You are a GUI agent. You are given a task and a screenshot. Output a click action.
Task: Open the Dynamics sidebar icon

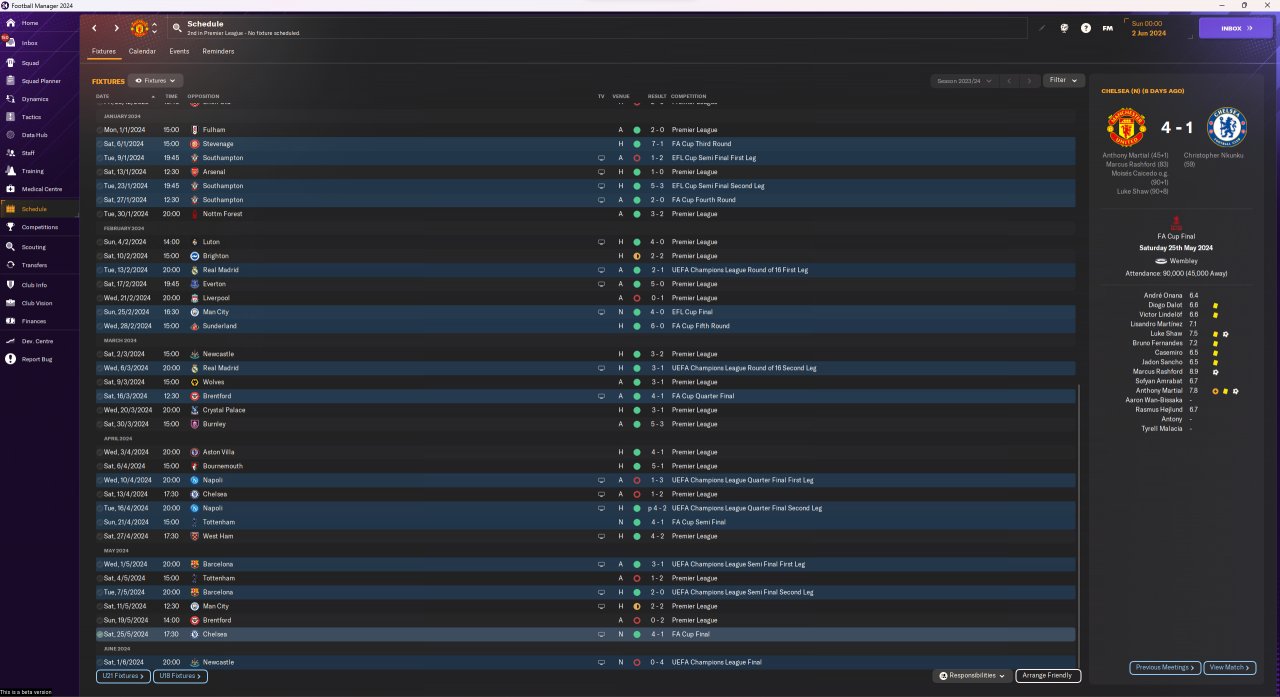[x=9, y=99]
